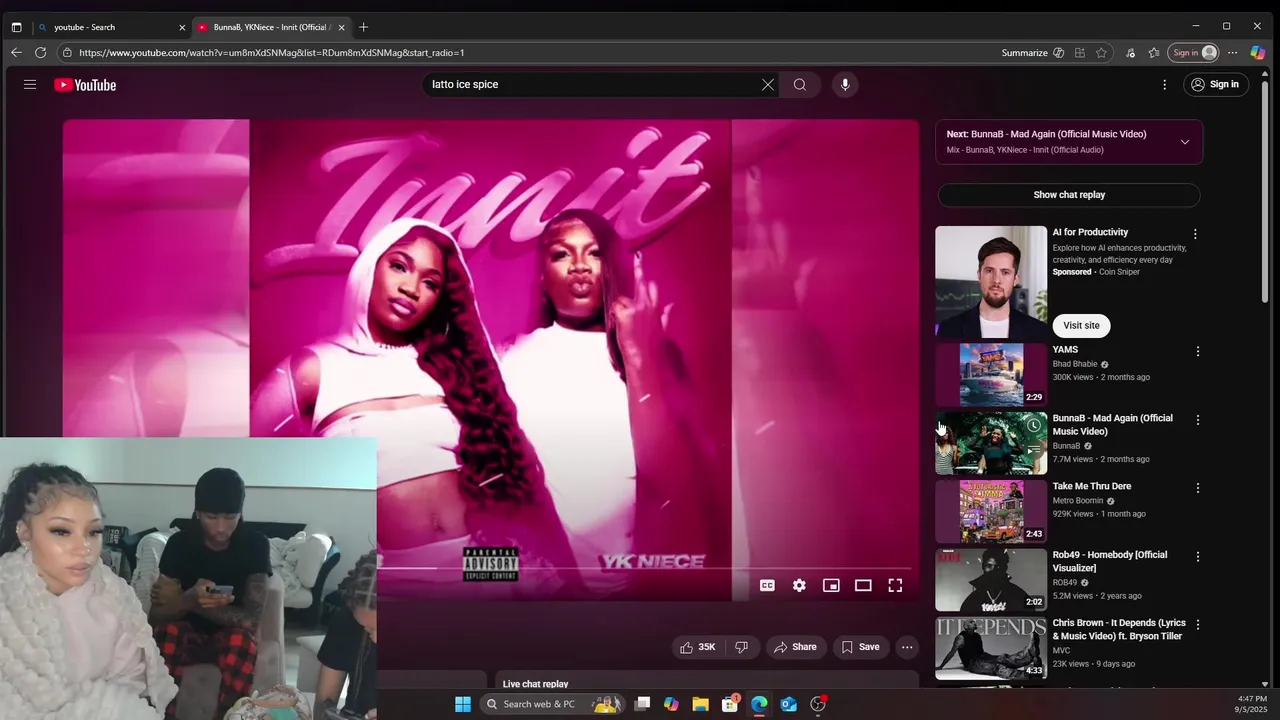Open more actions menu beside Save

point(907,647)
